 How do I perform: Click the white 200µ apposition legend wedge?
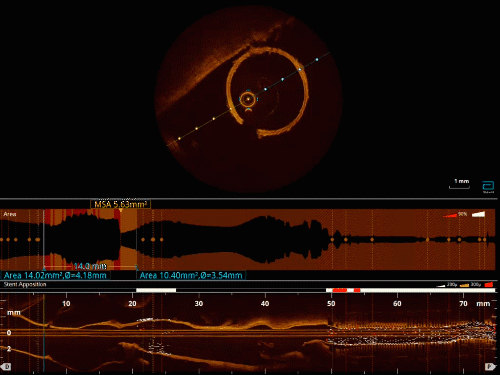coord(441,285)
